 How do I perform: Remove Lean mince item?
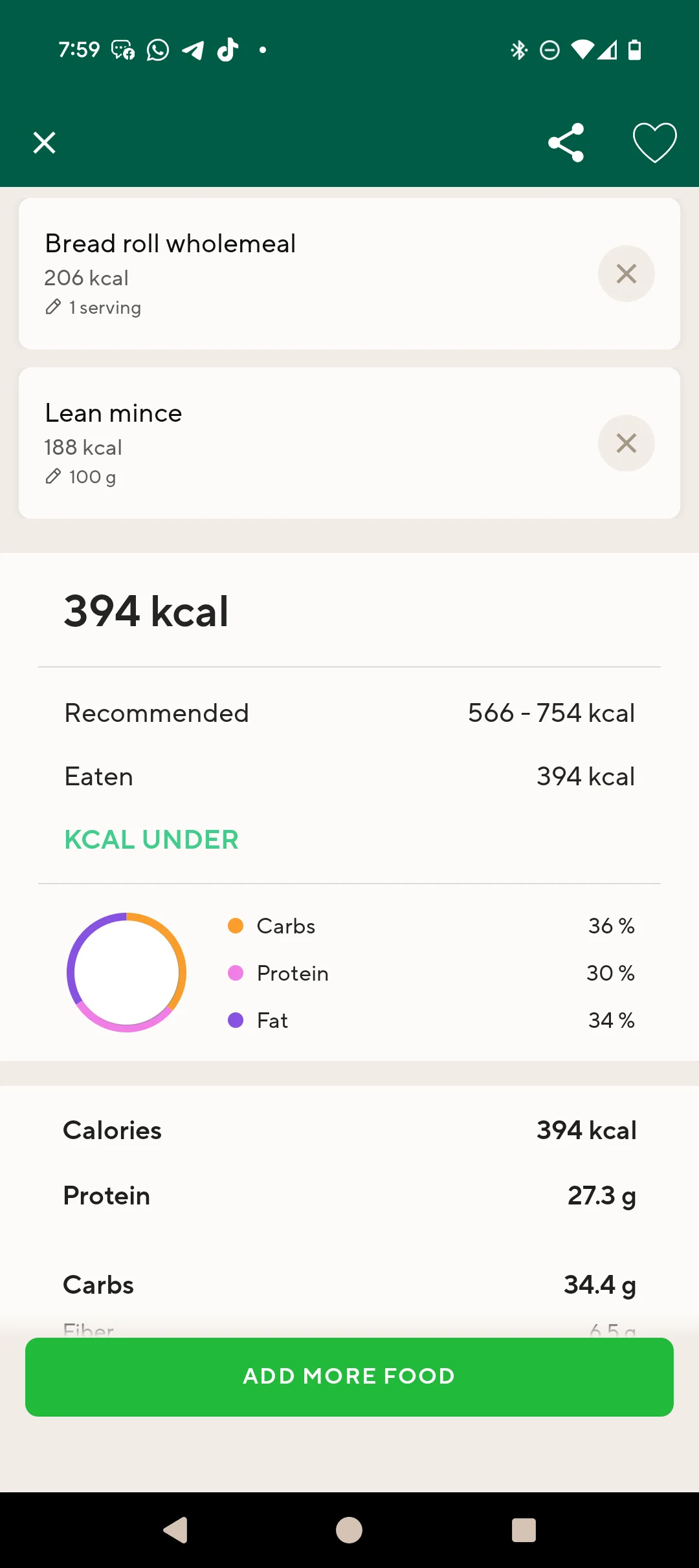(x=626, y=443)
